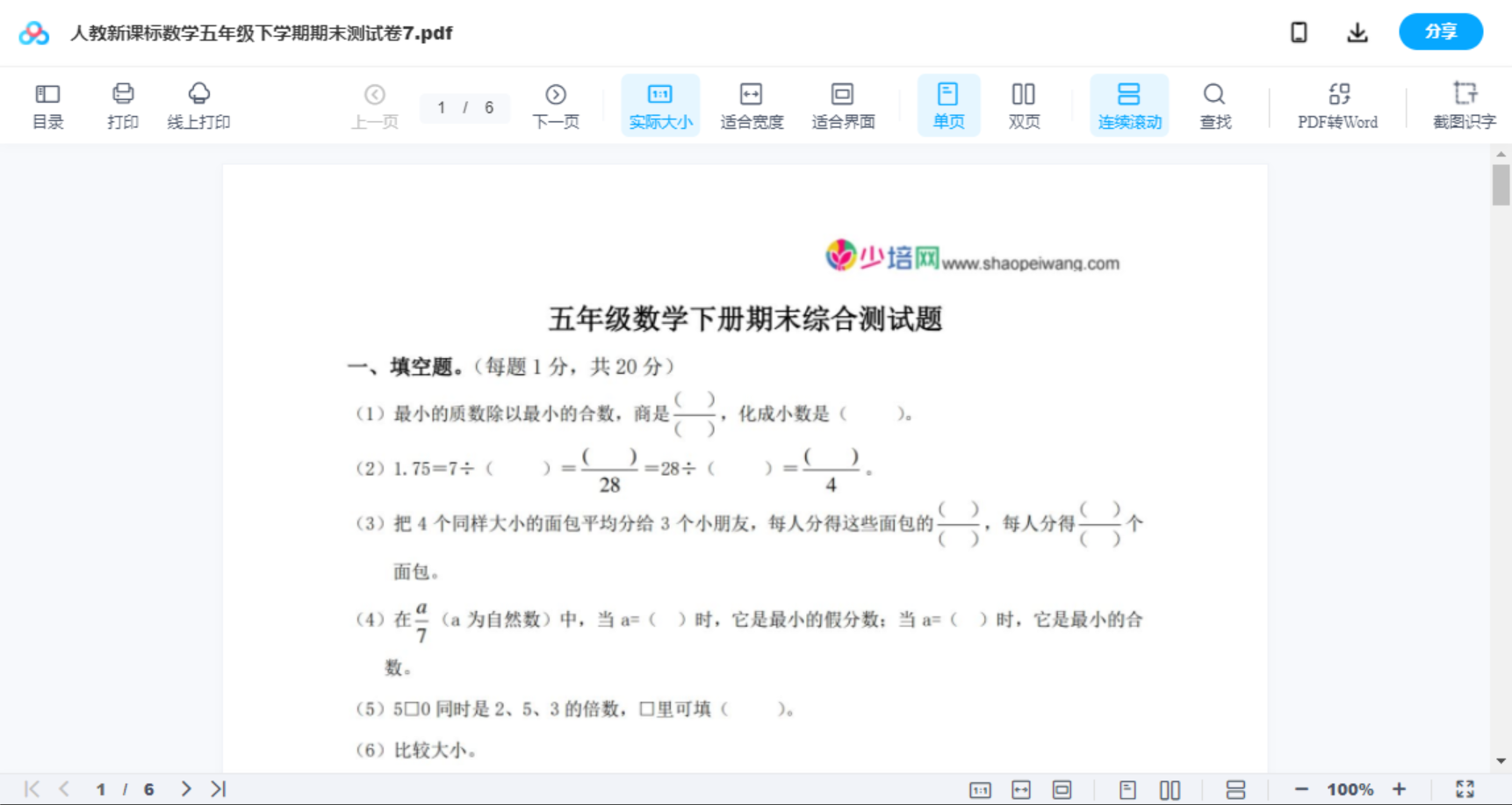Switch display to 适合宽度 fit width

pyautogui.click(x=751, y=104)
